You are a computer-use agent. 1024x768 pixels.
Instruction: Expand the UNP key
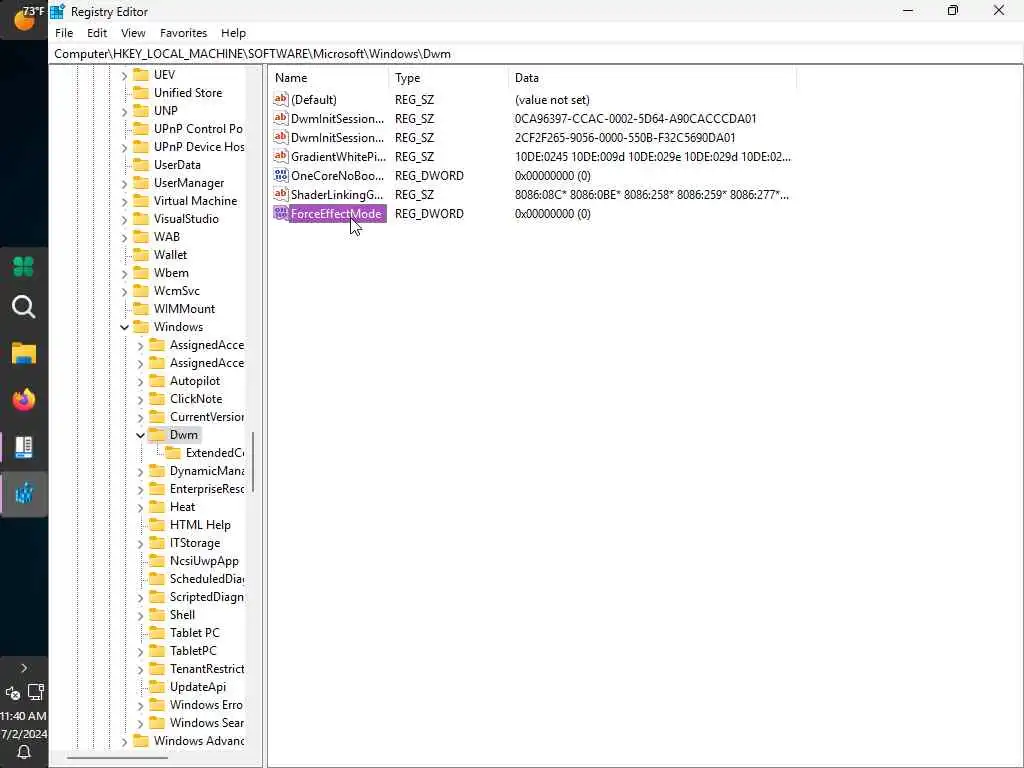[124, 111]
